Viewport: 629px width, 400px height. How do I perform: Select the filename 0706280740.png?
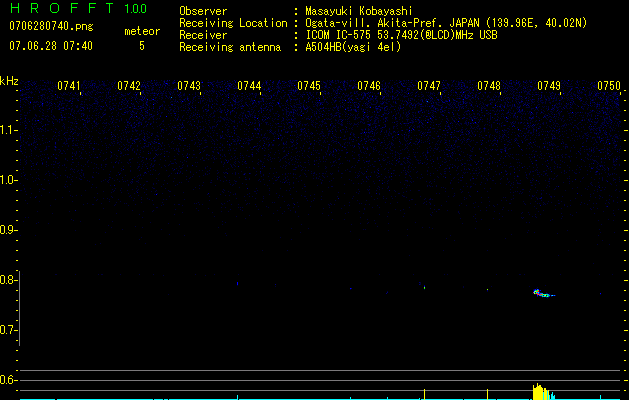51,26
